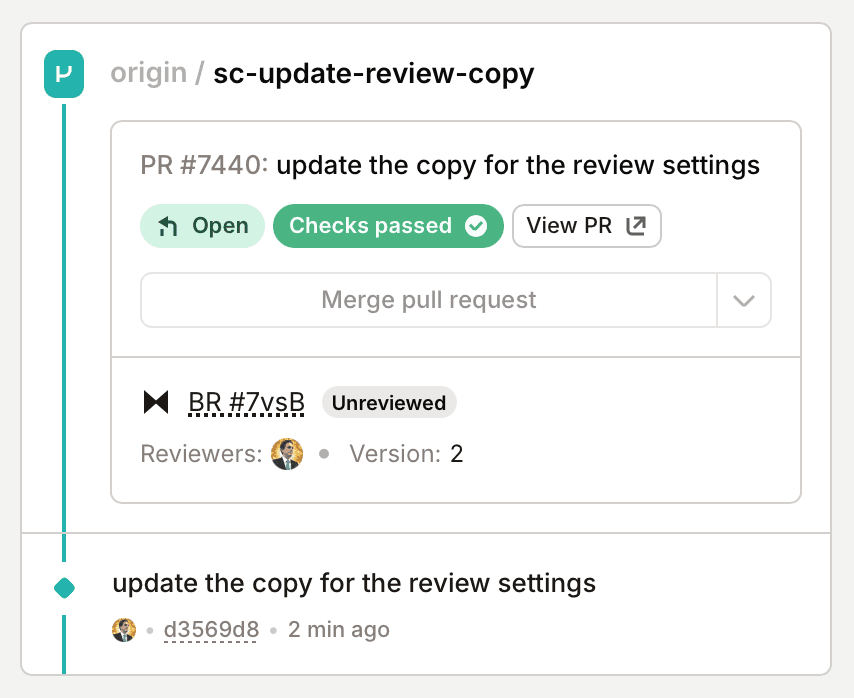
Task: Click the checkmark icon in Checks passed
Action: pyautogui.click(x=477, y=226)
